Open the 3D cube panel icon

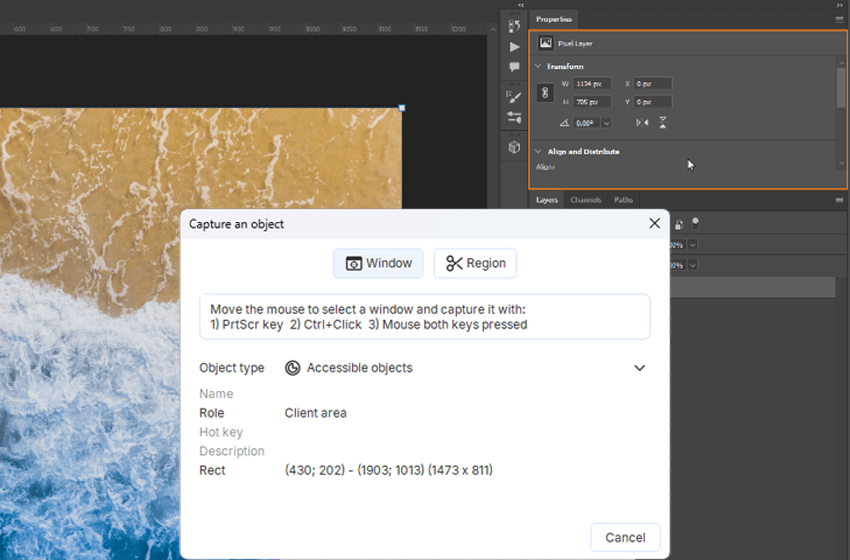(x=514, y=147)
